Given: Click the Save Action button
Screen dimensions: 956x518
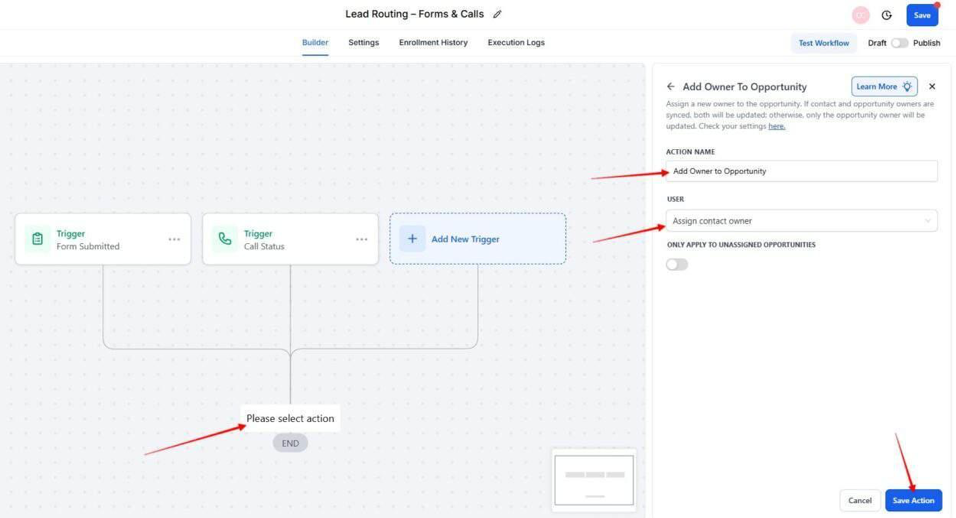Looking at the screenshot, I should pos(913,500).
